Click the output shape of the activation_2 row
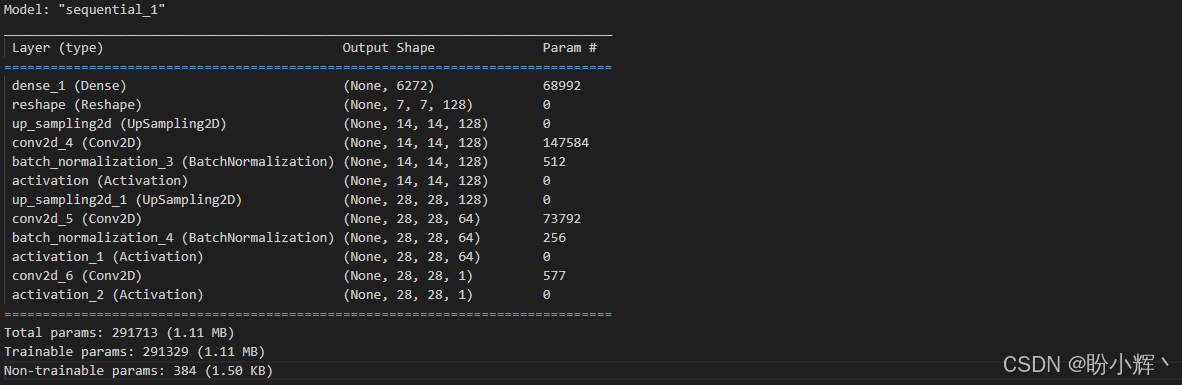 [408, 295]
